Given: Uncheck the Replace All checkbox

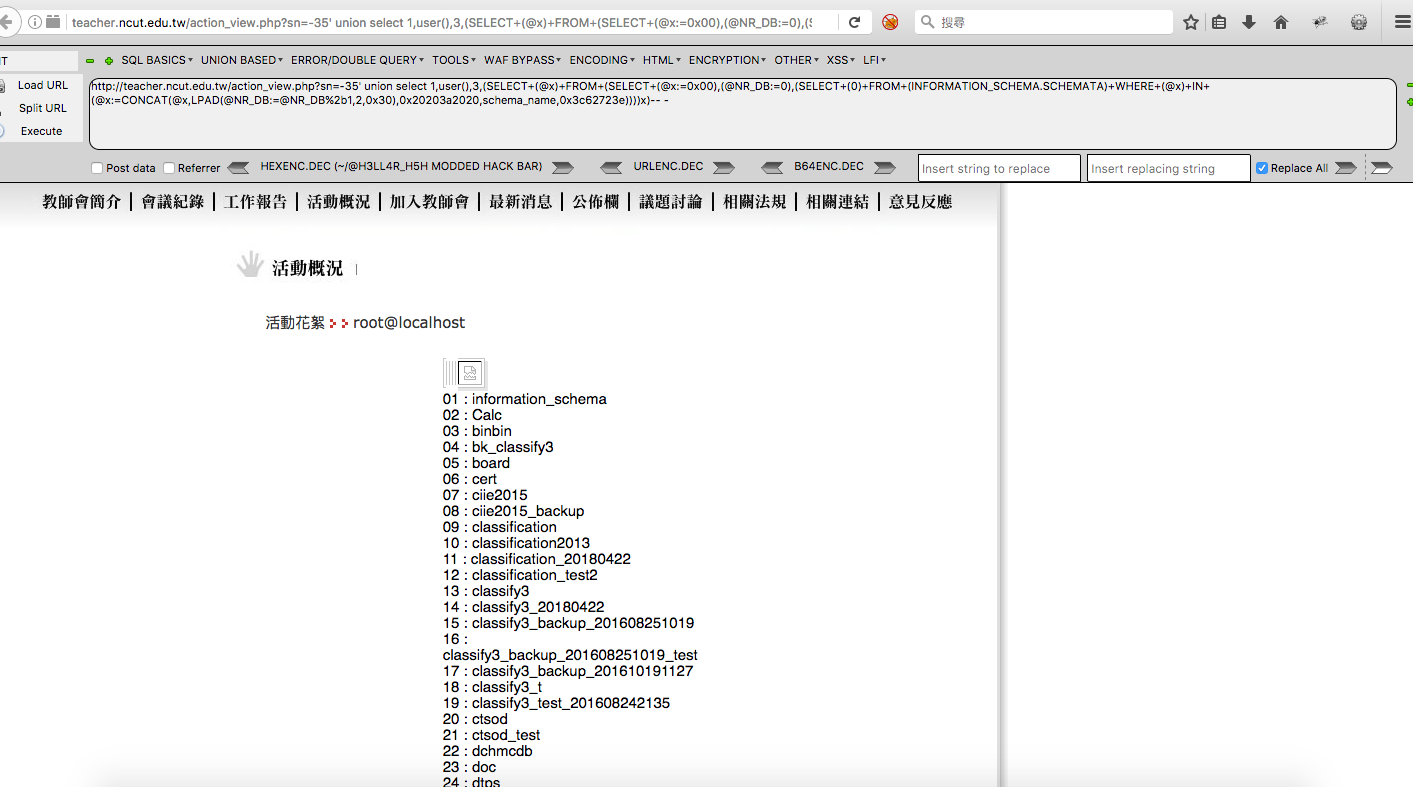Looking at the screenshot, I should [1262, 168].
